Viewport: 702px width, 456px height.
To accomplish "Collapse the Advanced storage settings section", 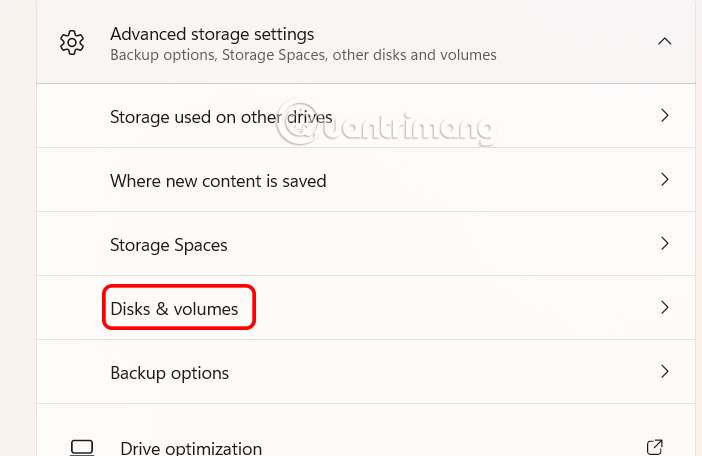I will (x=664, y=42).
